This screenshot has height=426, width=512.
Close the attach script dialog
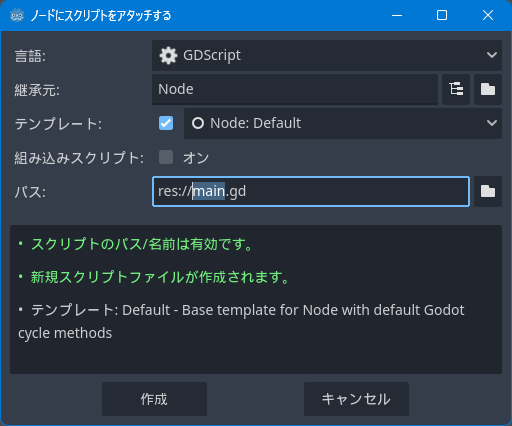click(488, 15)
